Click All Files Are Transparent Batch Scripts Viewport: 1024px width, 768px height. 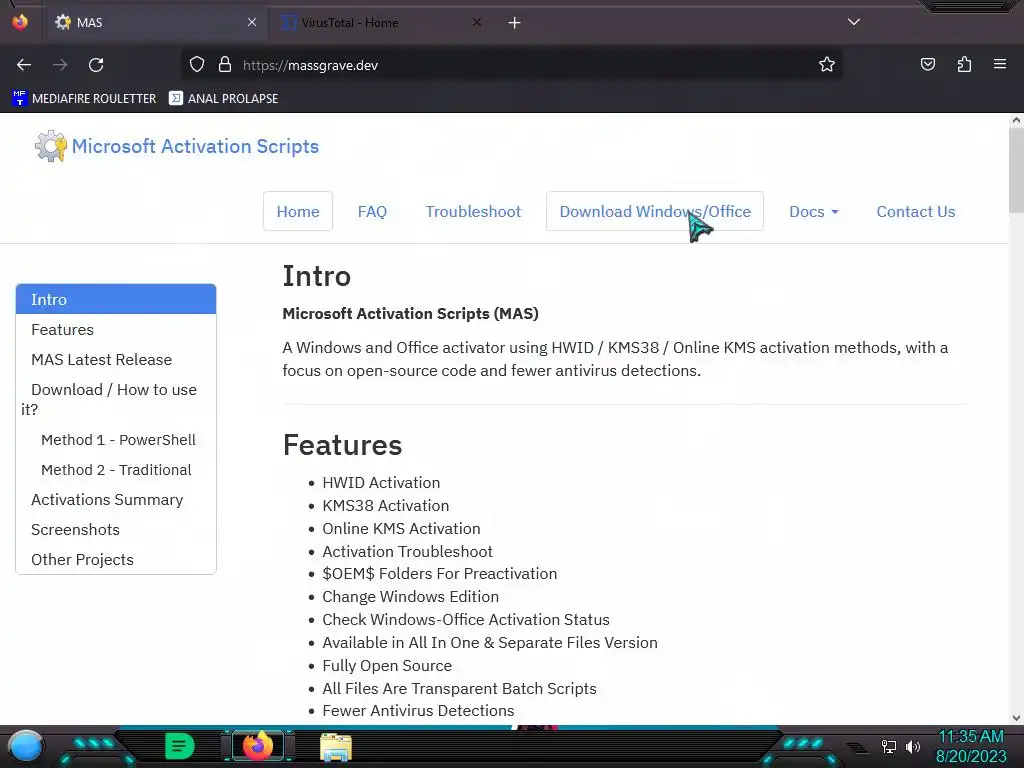tap(460, 688)
